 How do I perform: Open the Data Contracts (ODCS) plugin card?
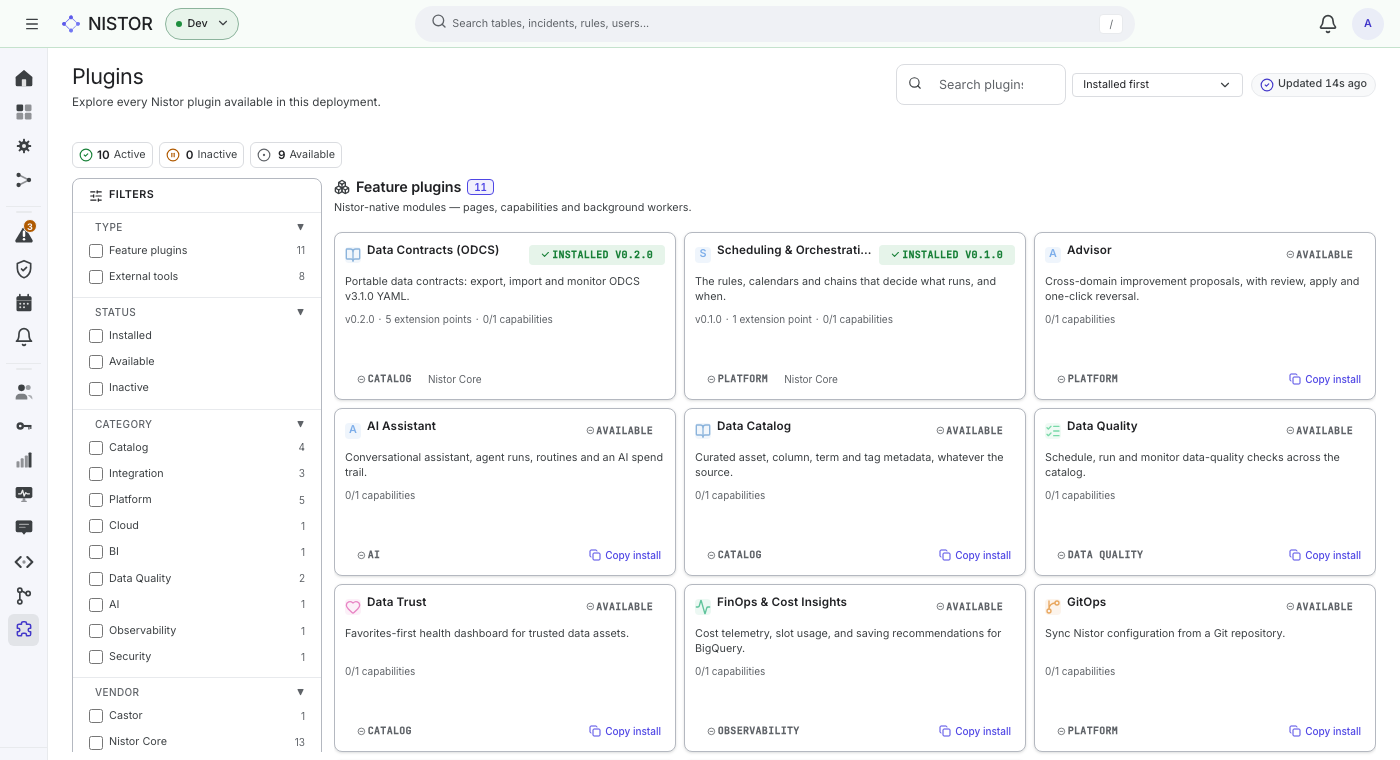tap(505, 316)
